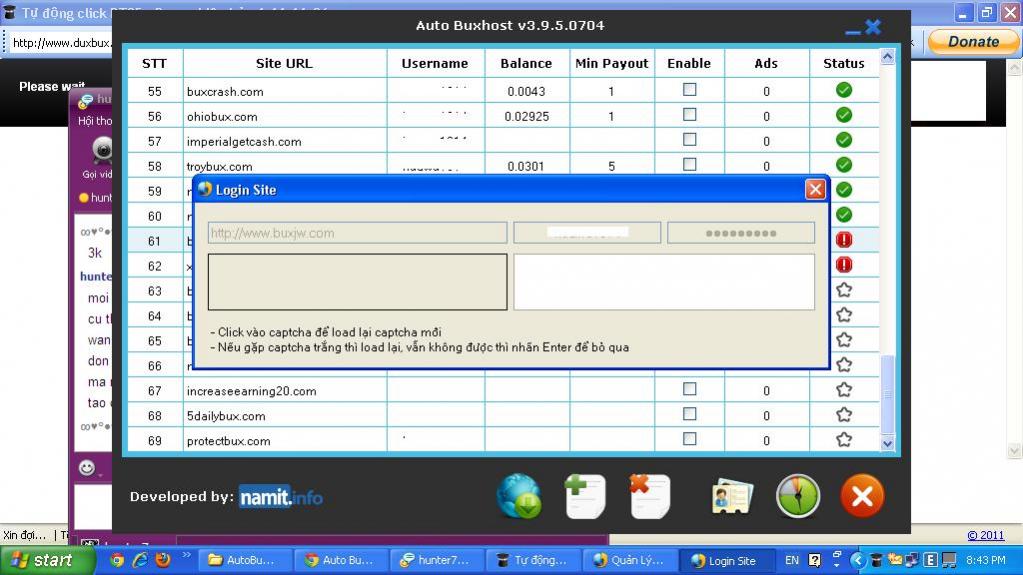This screenshot has height=575, width=1023.
Task: Click the EN language indicator
Action: pos(791,560)
